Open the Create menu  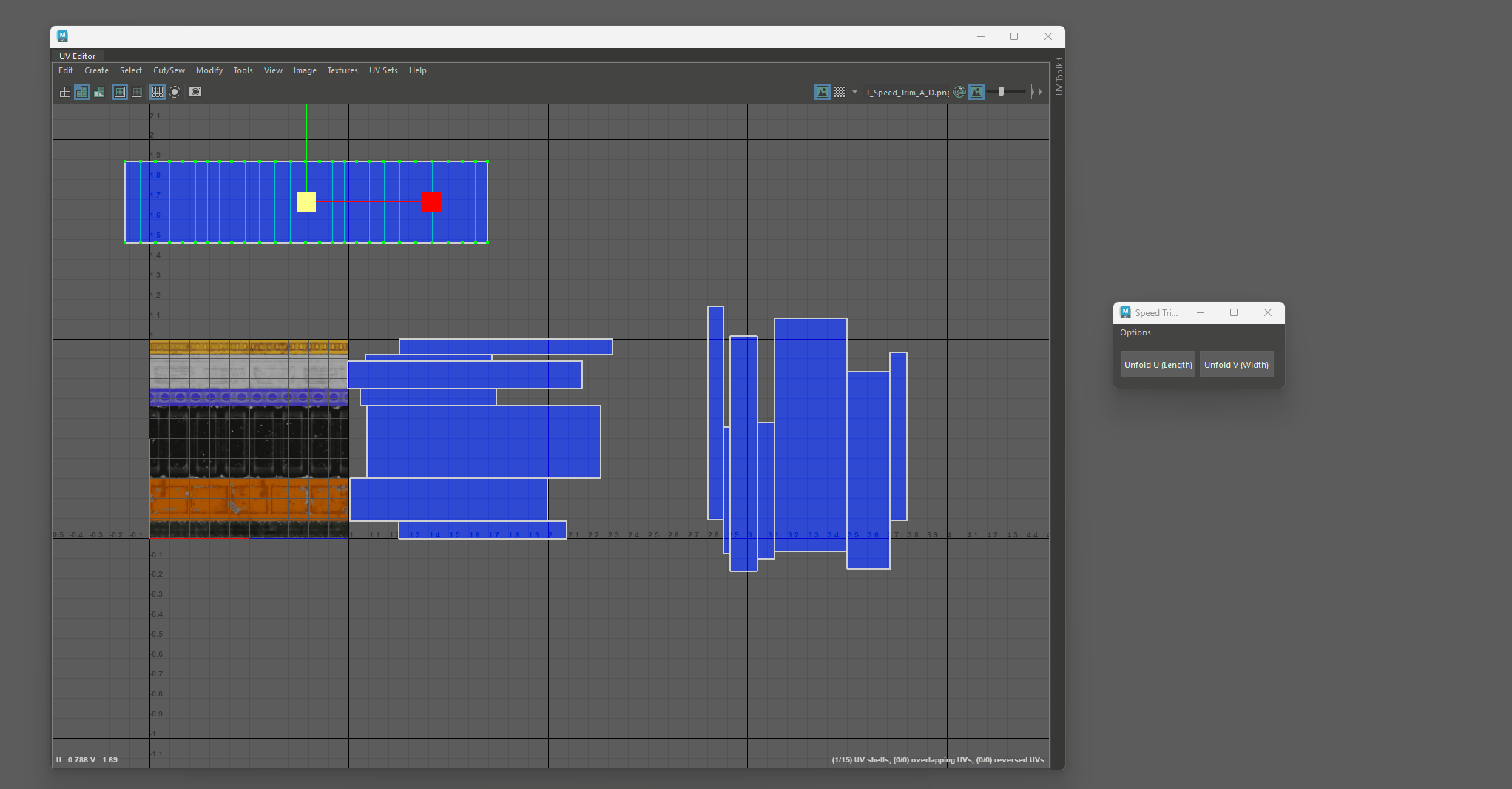point(96,70)
